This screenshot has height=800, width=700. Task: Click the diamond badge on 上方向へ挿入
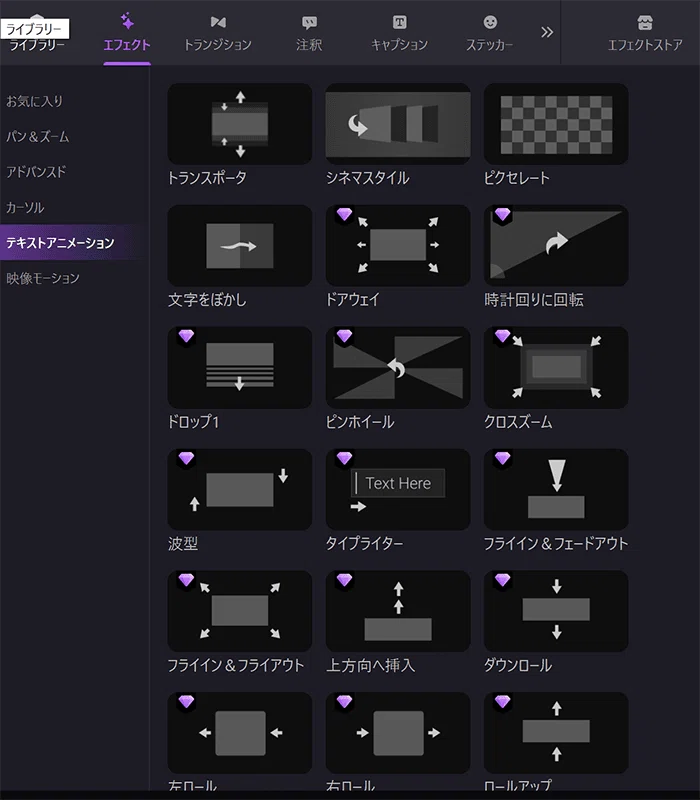click(344, 580)
